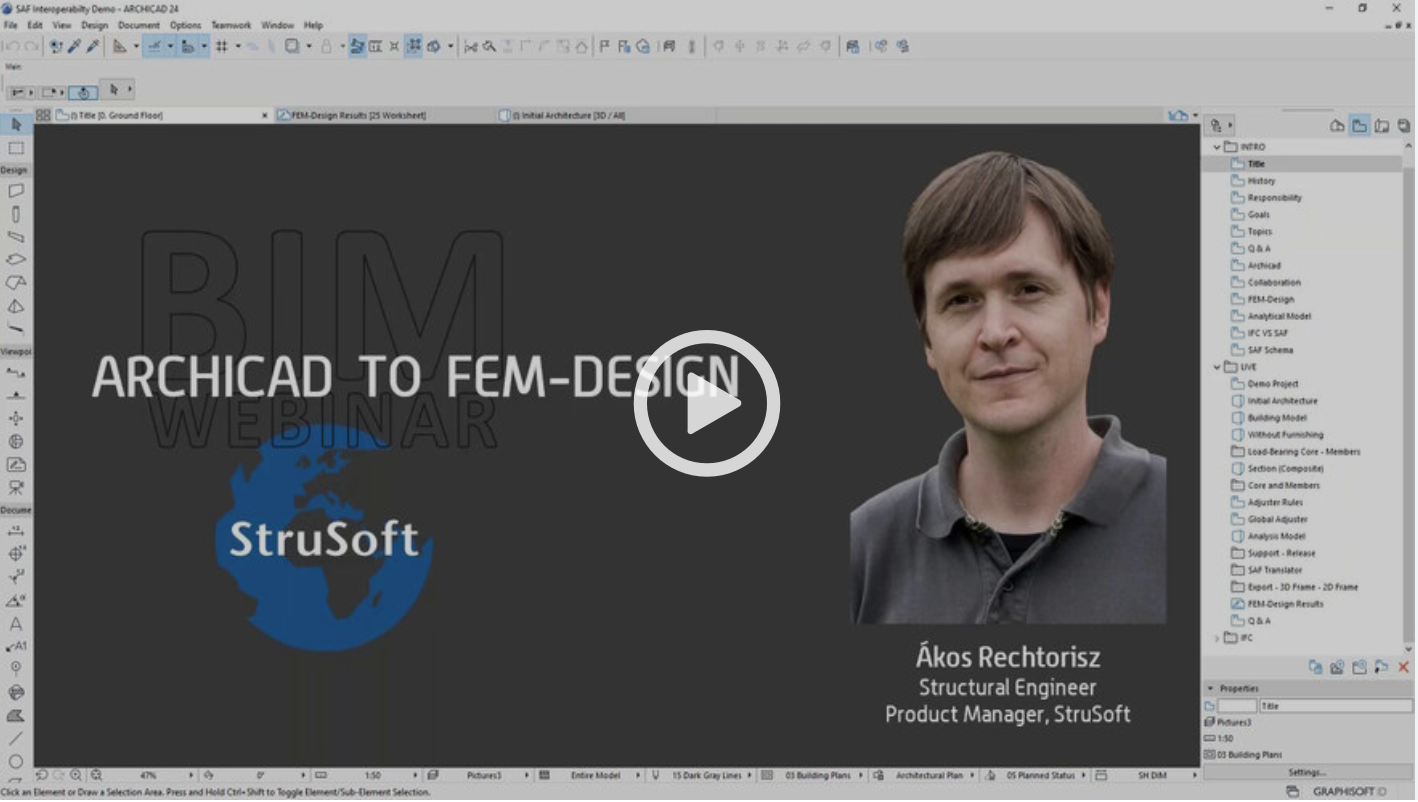Click the Redo icon in the toolbar
The height and width of the screenshot is (802, 1418).
tap(31, 46)
